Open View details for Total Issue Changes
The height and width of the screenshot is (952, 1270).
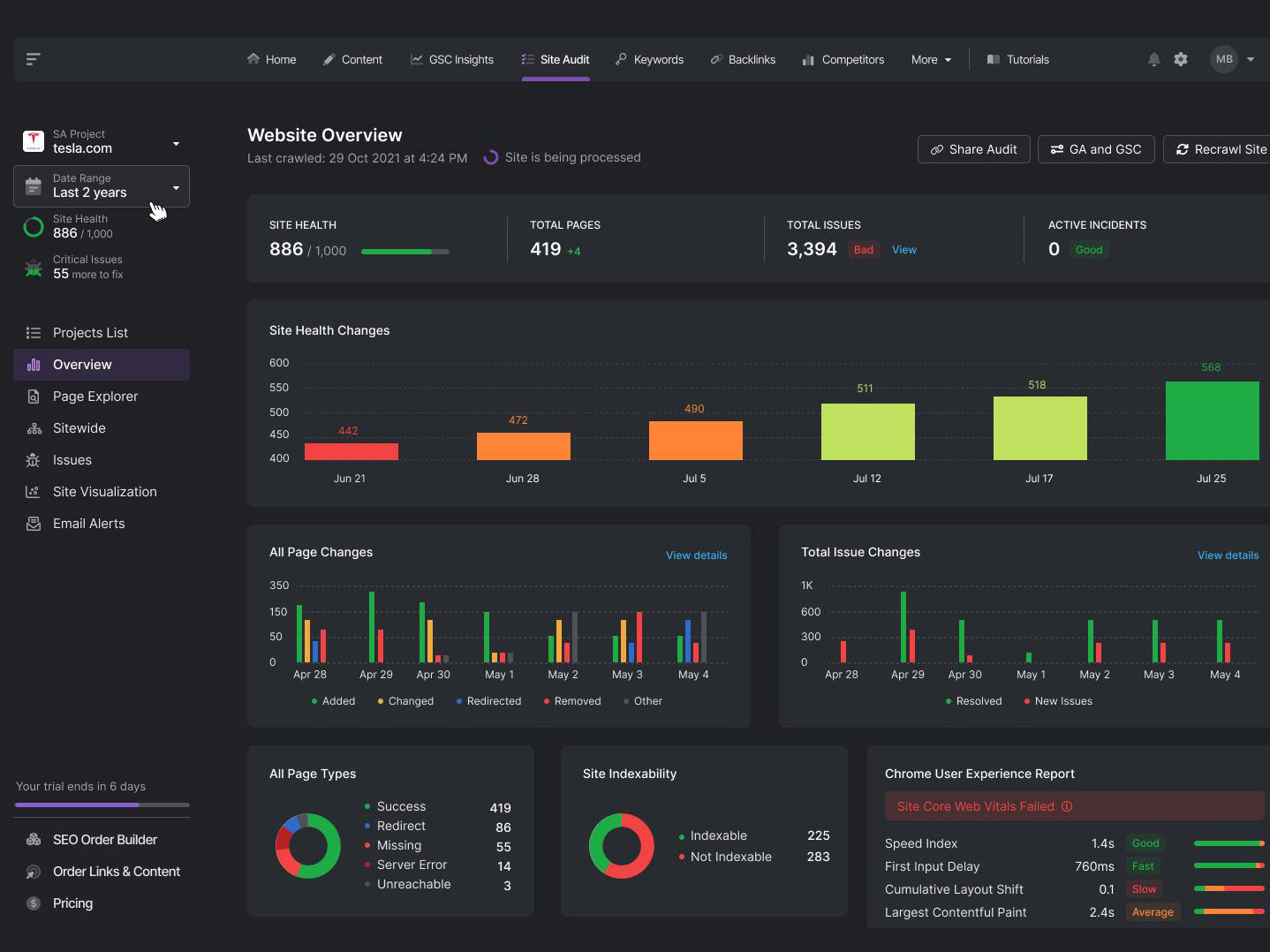(x=1228, y=555)
